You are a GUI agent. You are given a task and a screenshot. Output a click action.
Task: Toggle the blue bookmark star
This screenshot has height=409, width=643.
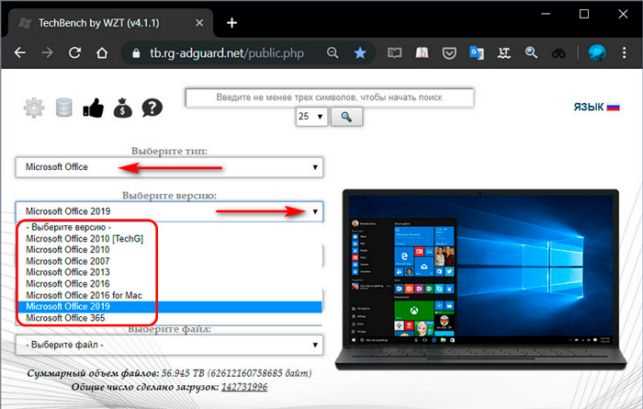[360, 53]
